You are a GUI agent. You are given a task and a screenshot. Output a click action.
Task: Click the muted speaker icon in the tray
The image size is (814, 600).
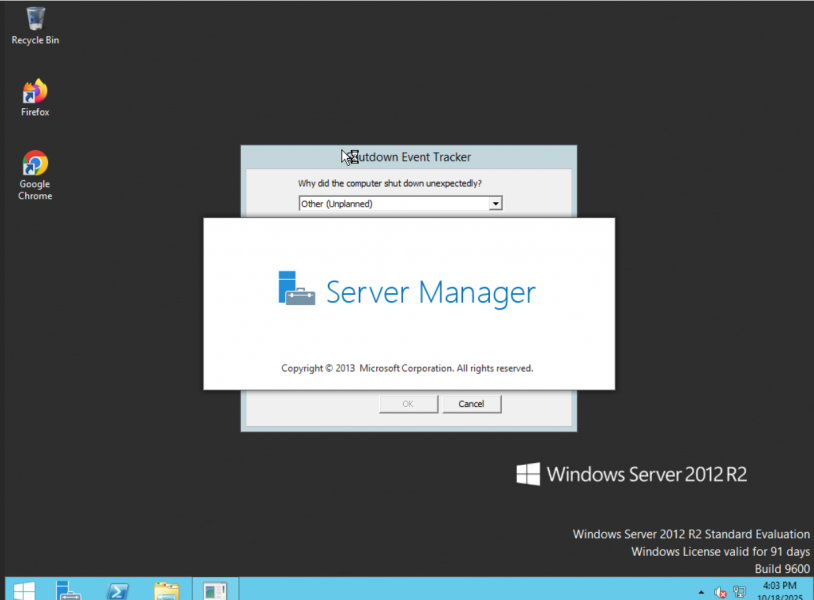point(719,592)
